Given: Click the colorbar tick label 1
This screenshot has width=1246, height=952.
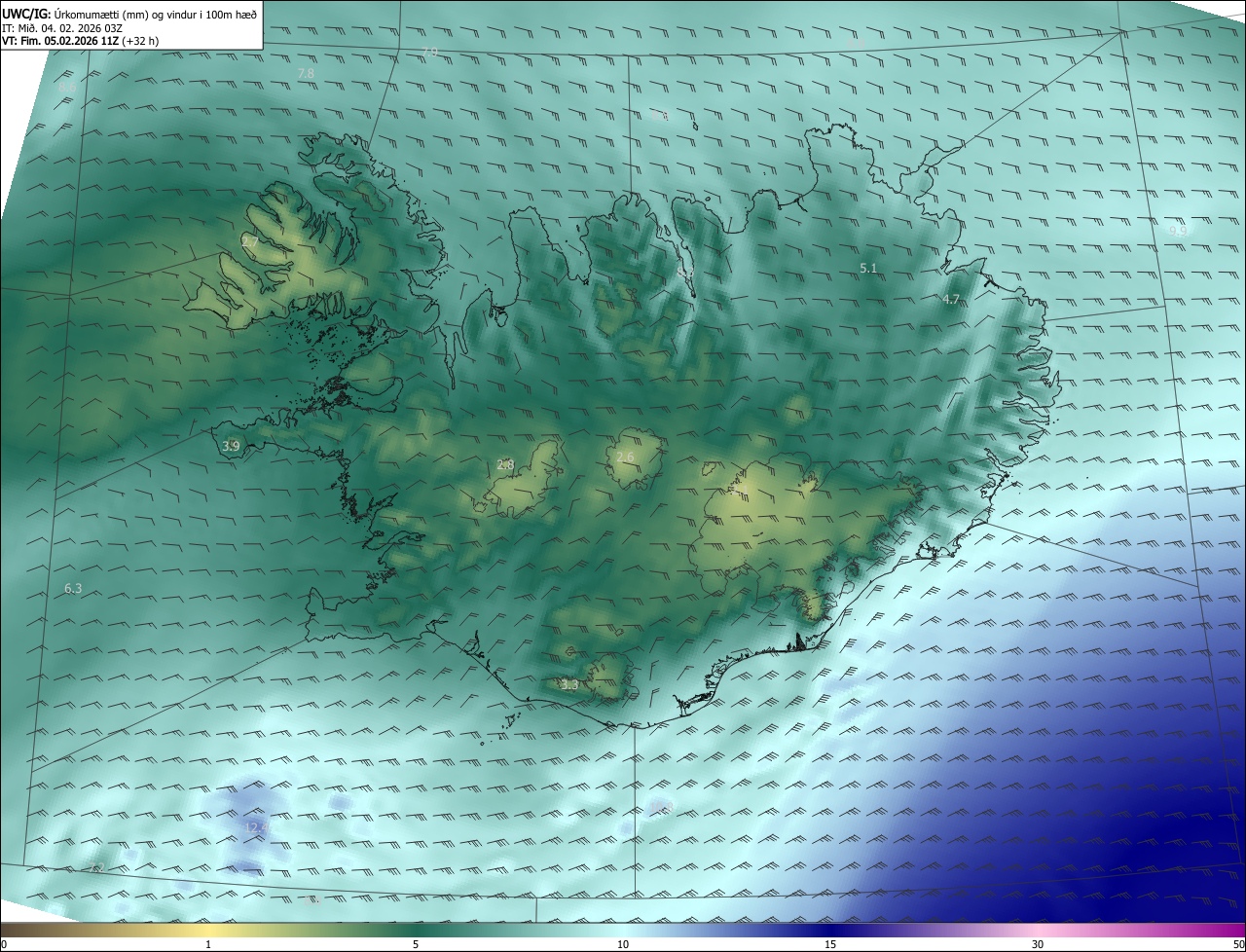Looking at the screenshot, I should tap(208, 944).
